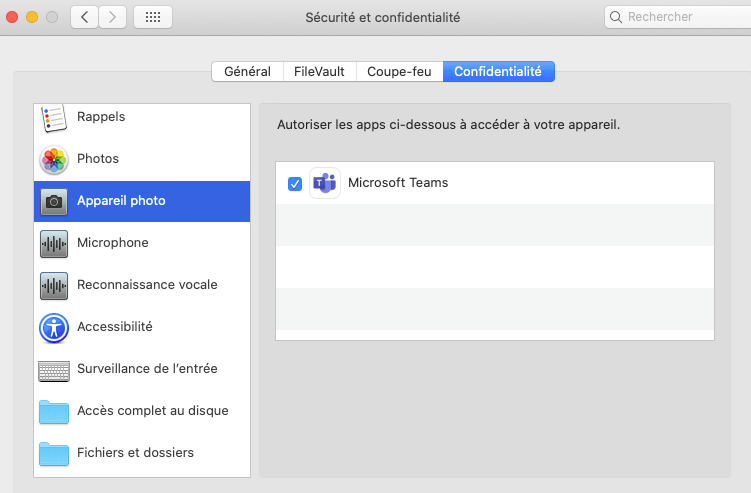
Task: Go back with the left chevron button
Action: (84, 17)
